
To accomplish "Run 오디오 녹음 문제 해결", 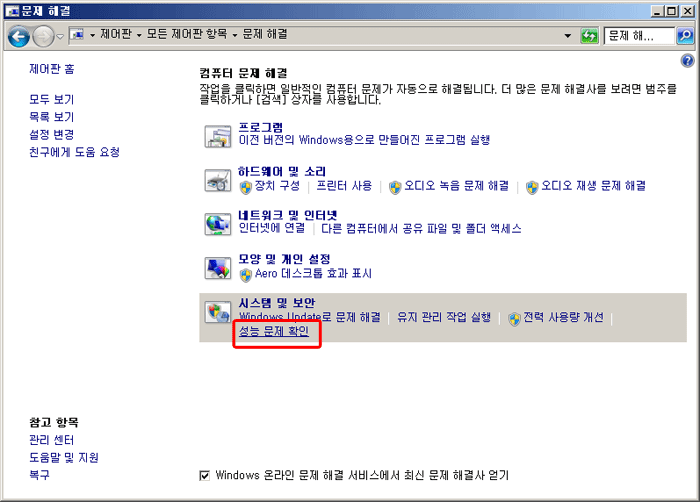I will (x=456, y=186).
